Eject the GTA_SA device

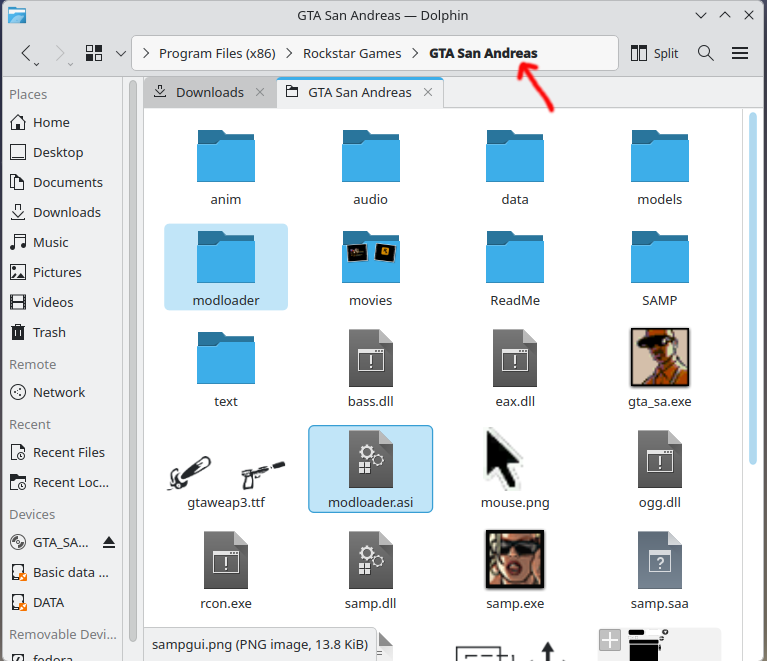109,542
